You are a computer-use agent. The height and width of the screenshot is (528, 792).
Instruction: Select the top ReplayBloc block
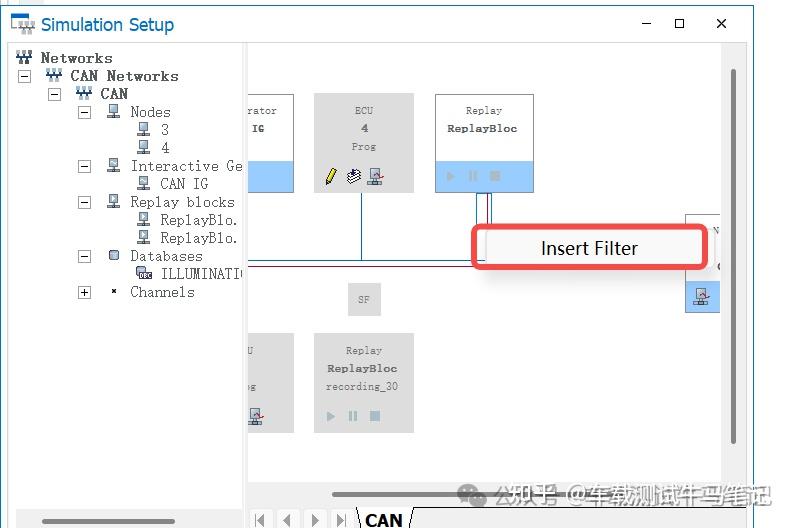[x=484, y=143]
